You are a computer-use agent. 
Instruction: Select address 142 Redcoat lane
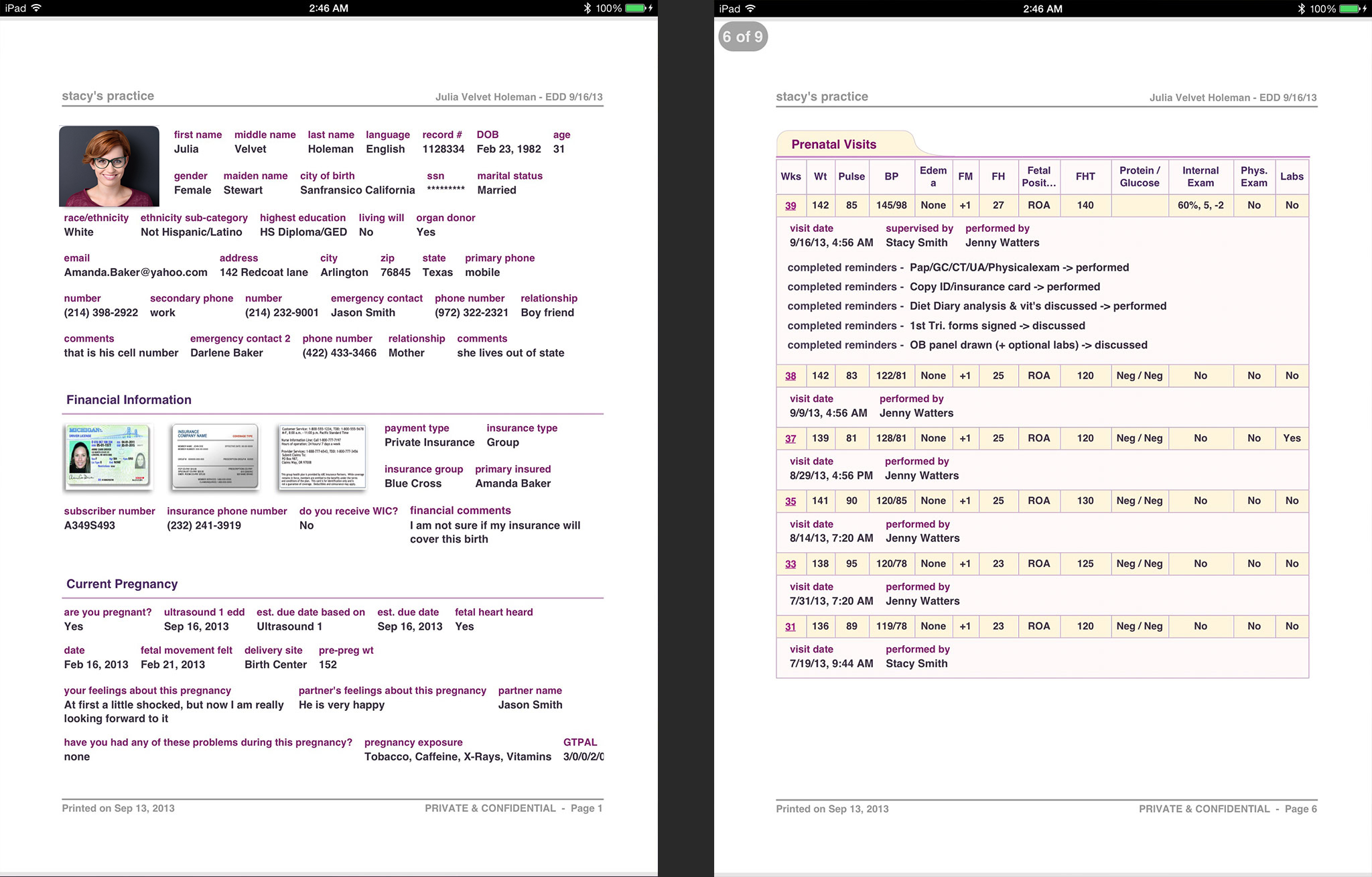click(x=264, y=273)
